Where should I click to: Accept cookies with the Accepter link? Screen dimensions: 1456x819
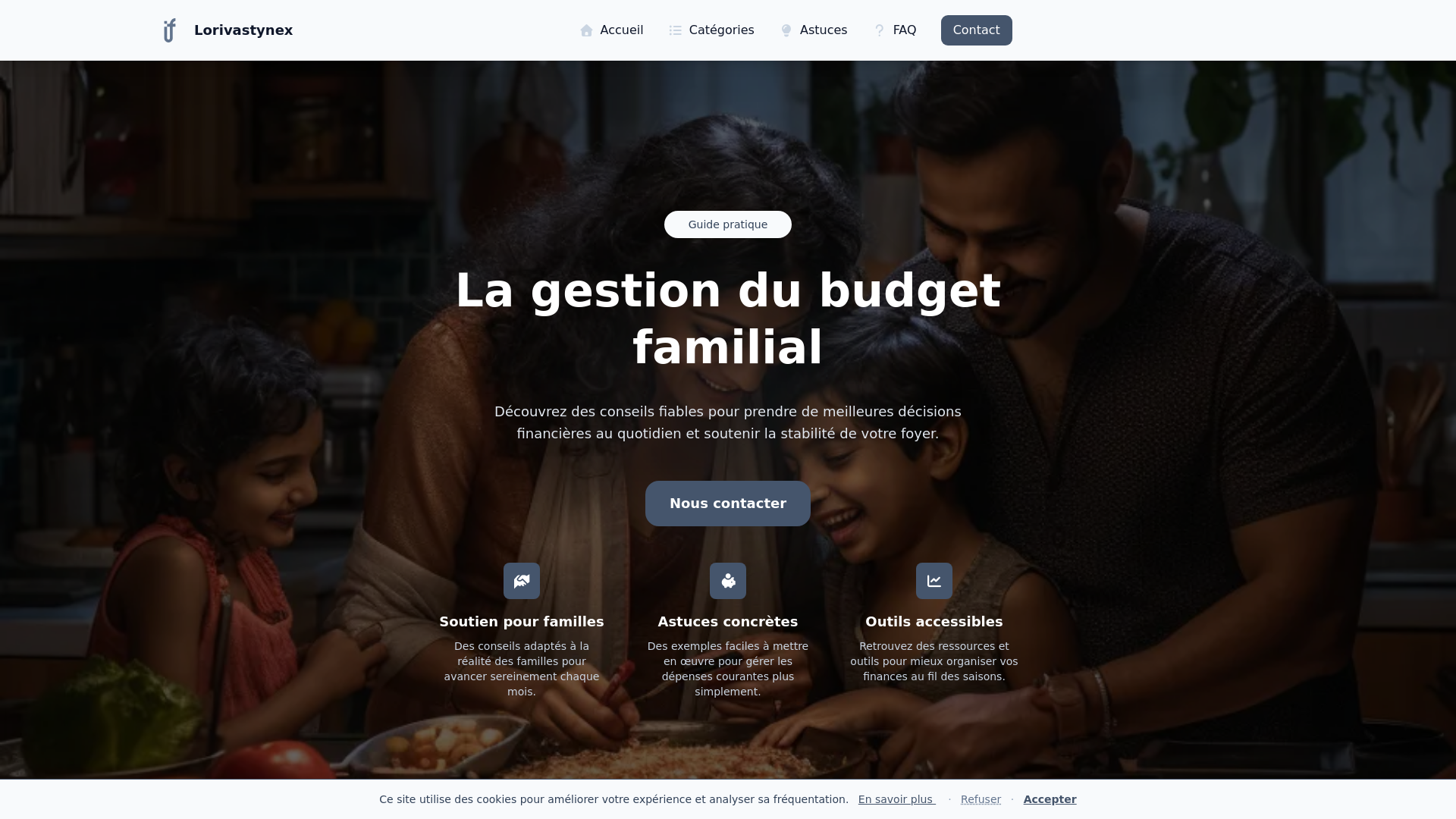(1050, 799)
